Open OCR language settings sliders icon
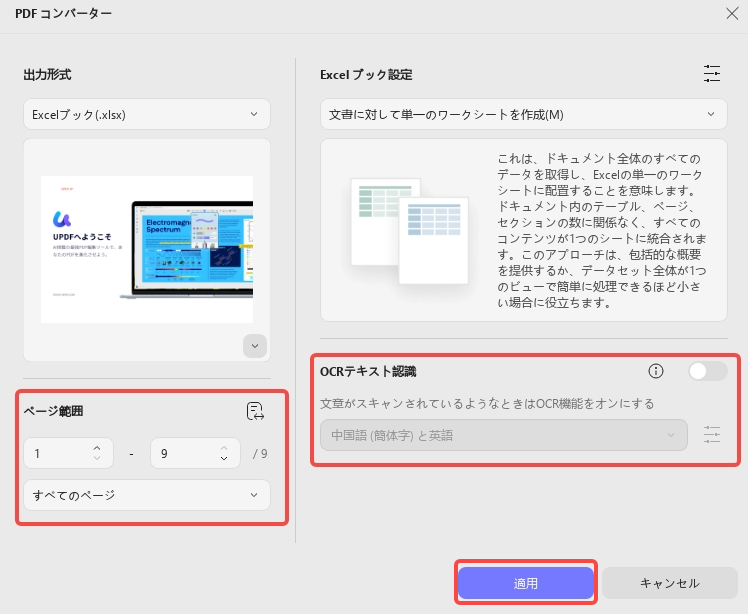Screen dimensions: 748x614 coord(712,435)
